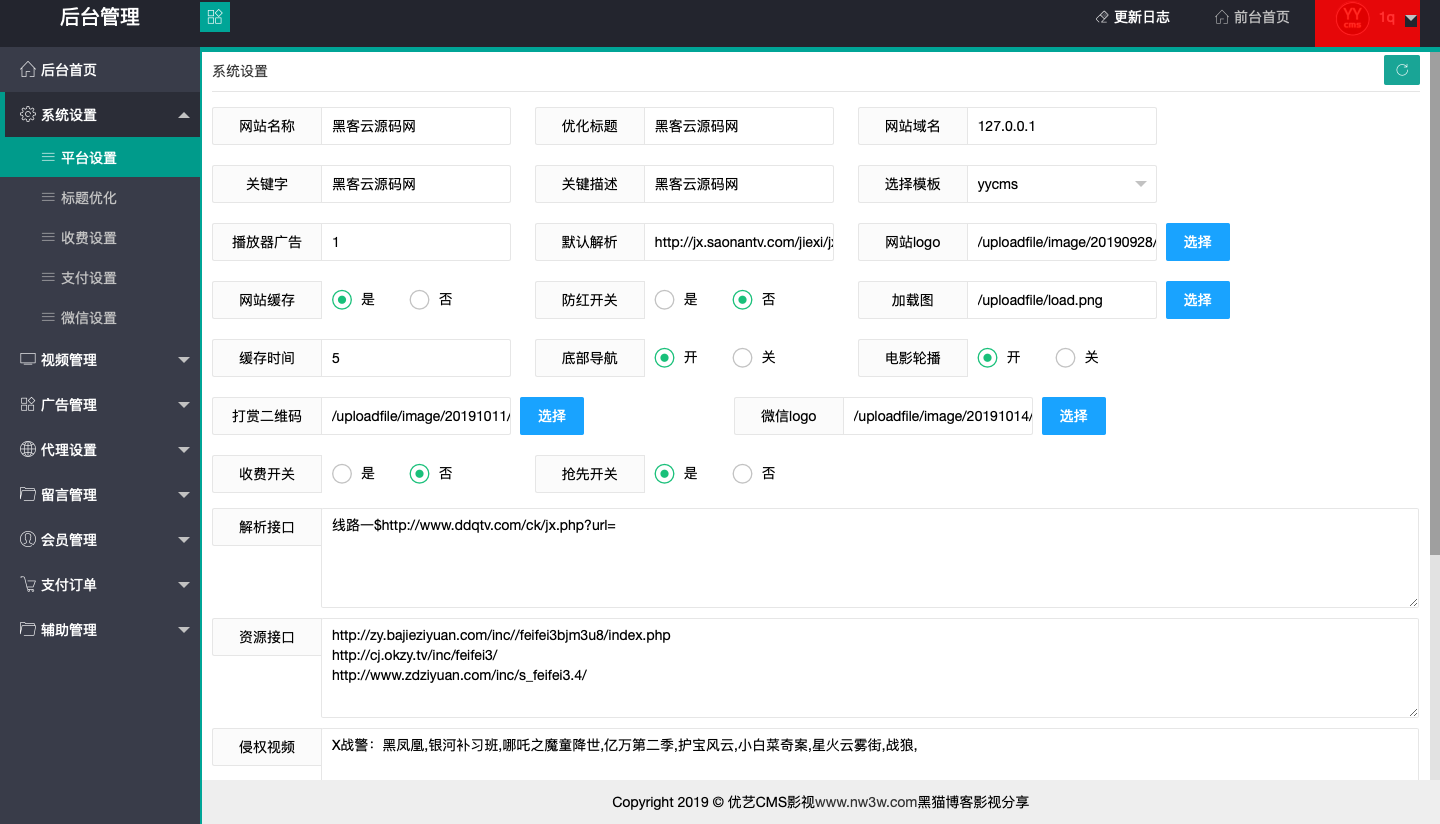Open the 选择模板 yycms dropdown
This screenshot has width=1440, height=824.
(x=1061, y=184)
